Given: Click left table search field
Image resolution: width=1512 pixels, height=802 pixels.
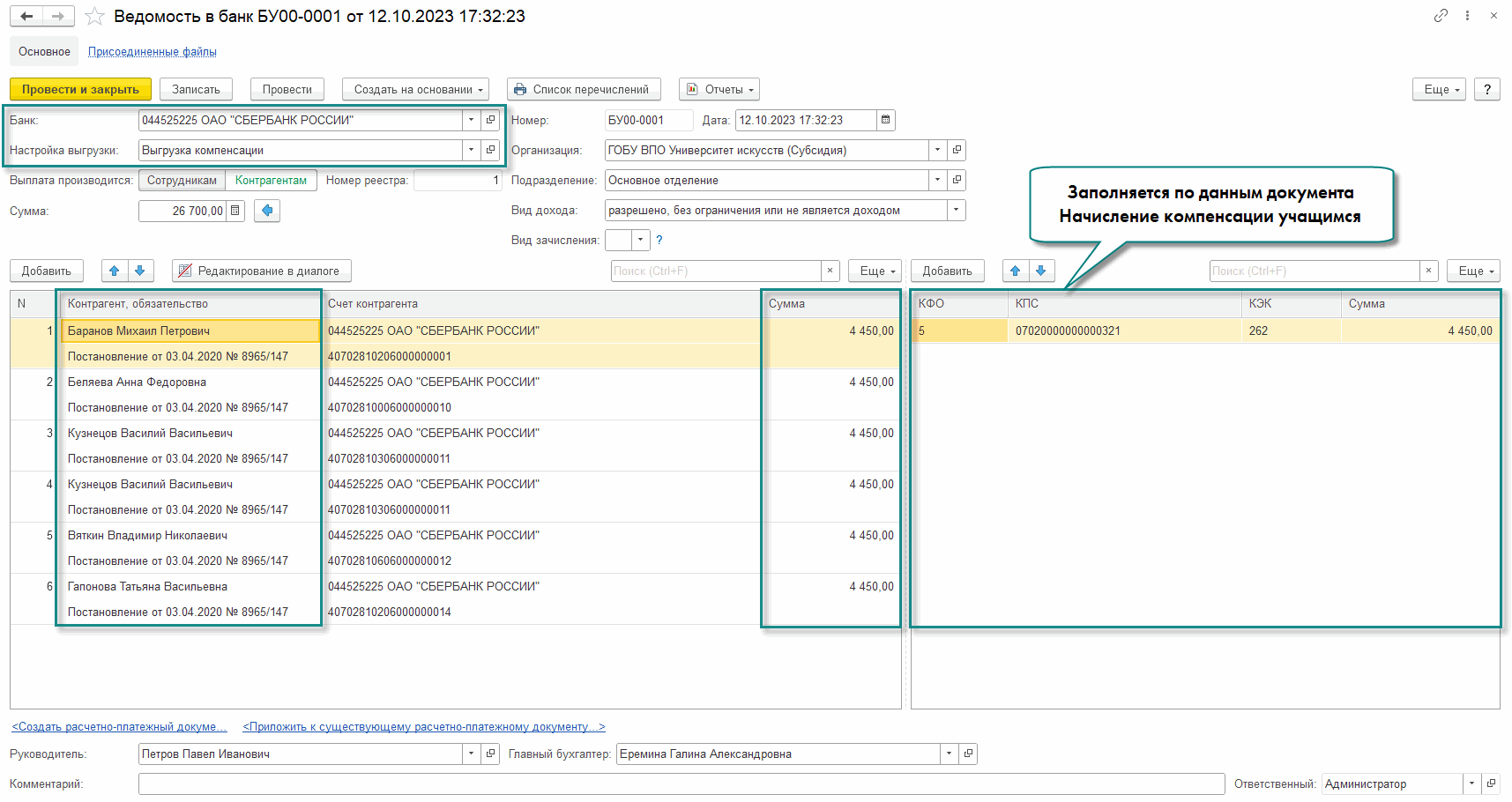Looking at the screenshot, I should point(716,271).
